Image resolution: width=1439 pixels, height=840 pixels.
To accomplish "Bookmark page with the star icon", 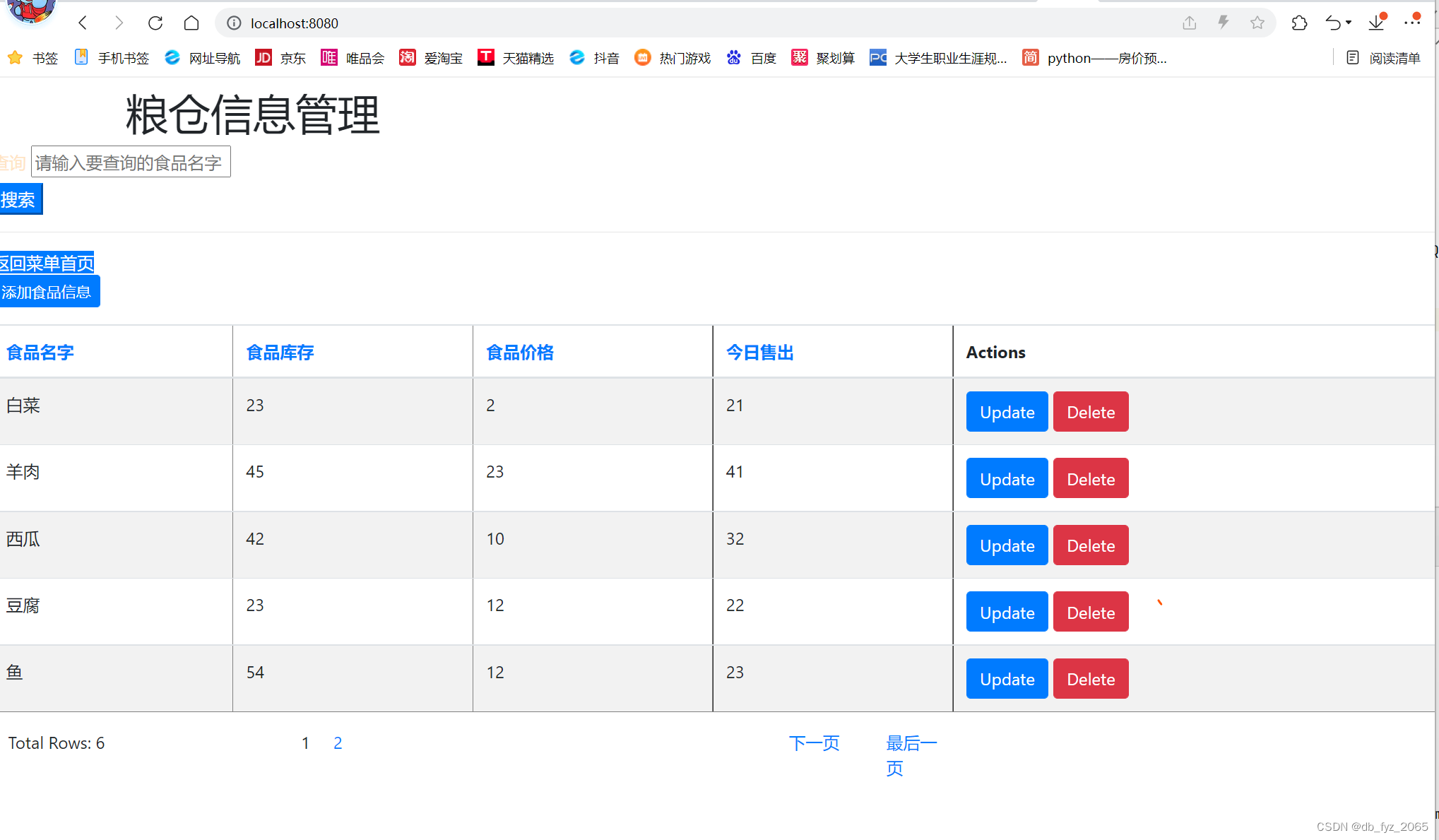I will point(1257,23).
